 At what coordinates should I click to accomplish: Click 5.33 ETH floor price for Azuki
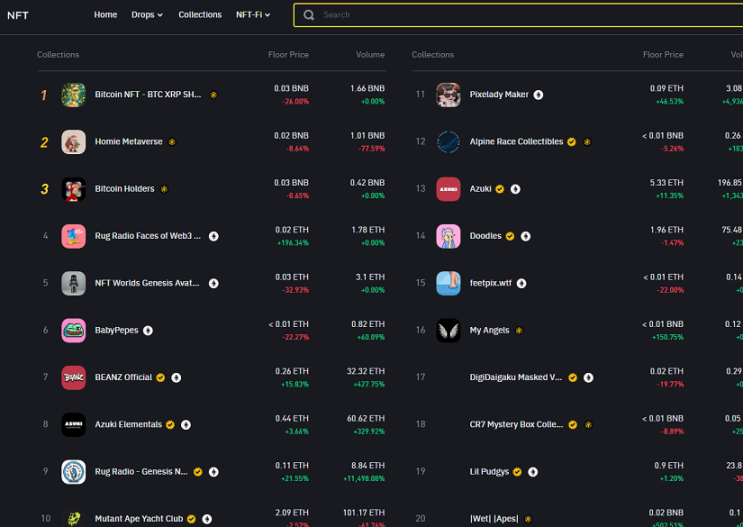click(x=667, y=182)
